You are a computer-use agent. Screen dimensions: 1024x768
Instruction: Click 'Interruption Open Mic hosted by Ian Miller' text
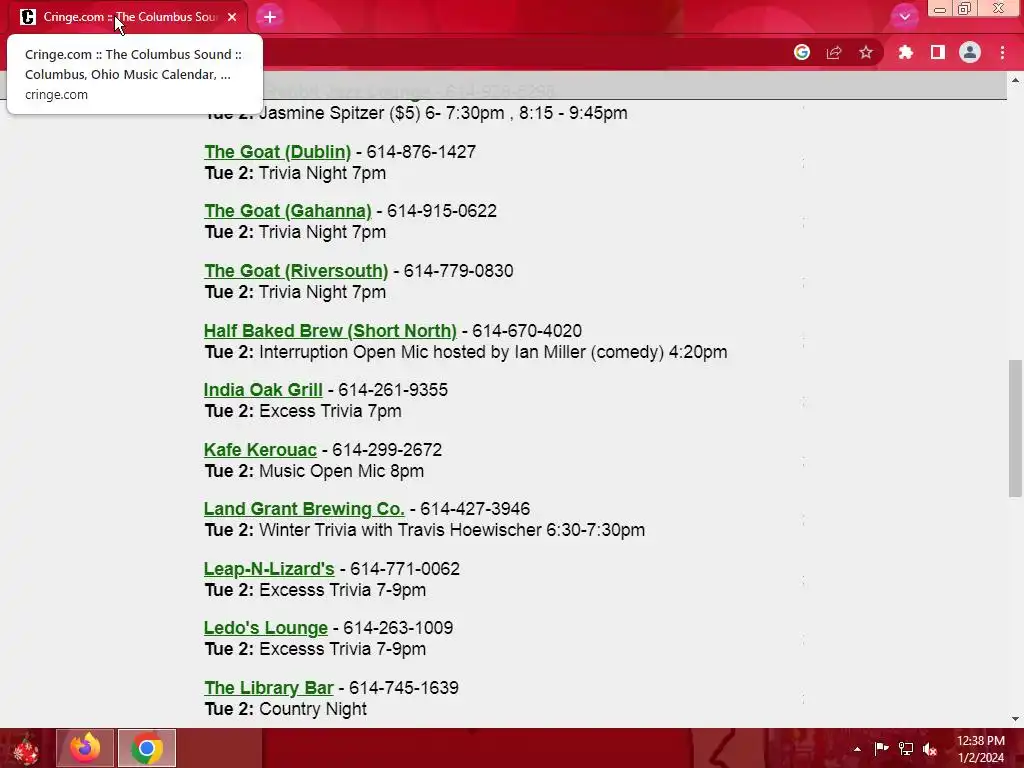[462, 352]
